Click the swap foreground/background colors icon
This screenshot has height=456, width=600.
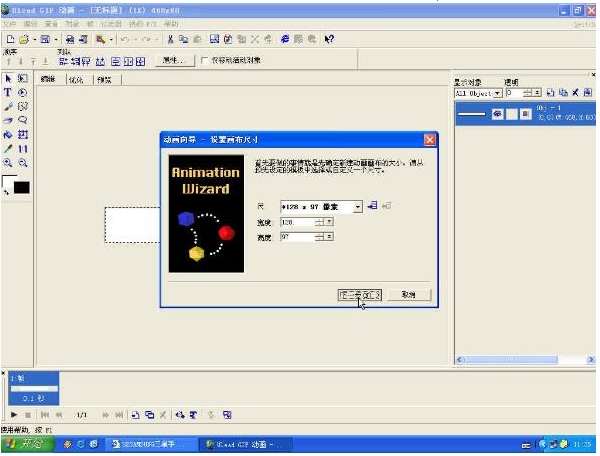6,192
